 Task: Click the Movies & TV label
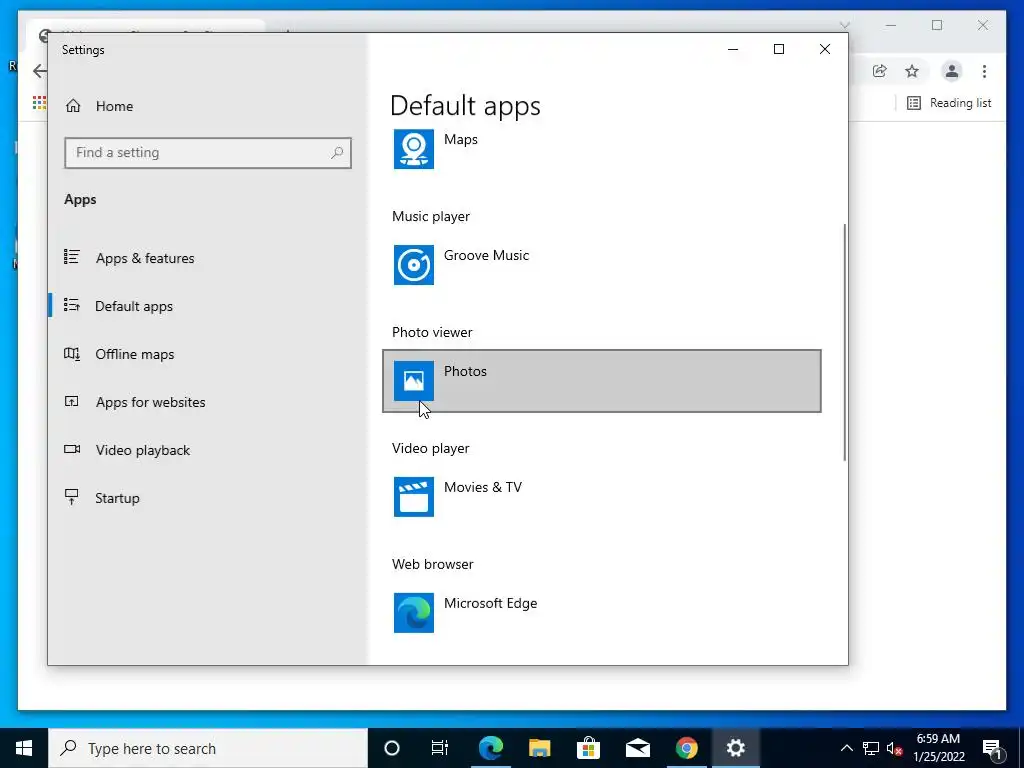coord(483,487)
